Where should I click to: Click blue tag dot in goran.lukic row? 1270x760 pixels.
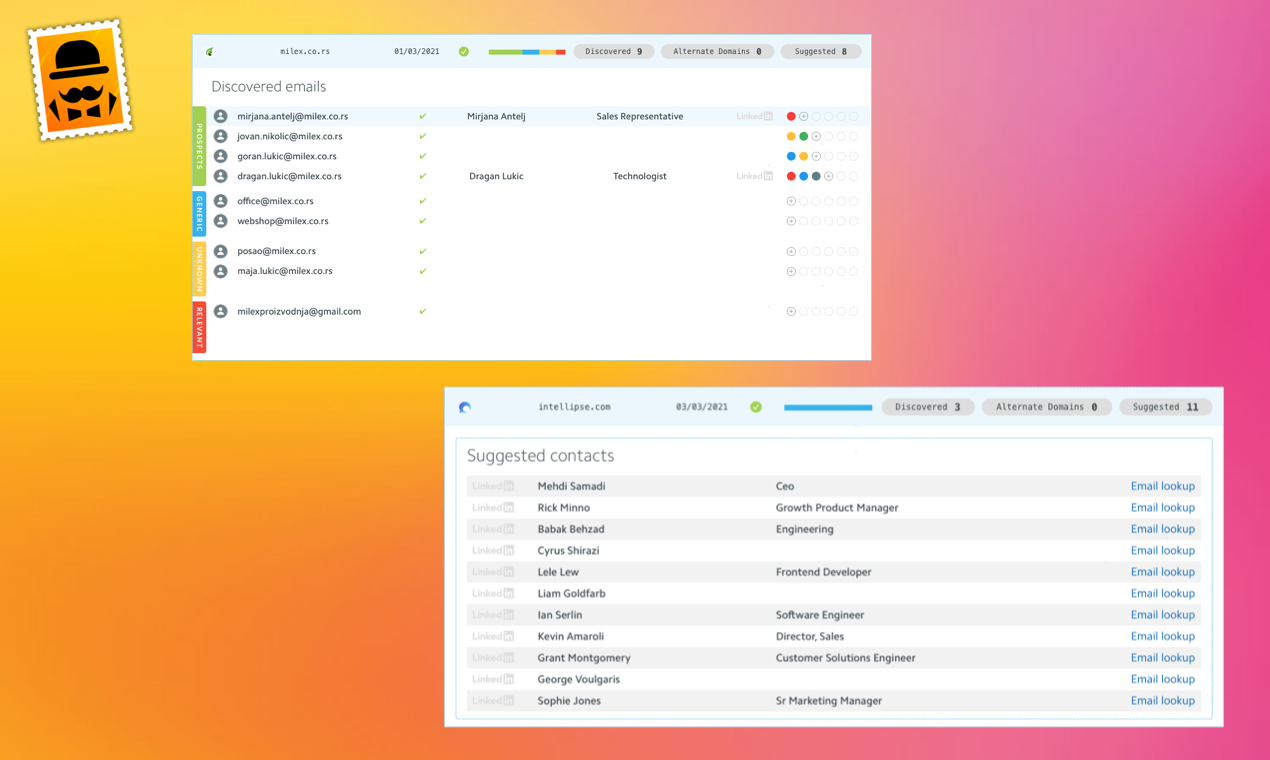pyautogui.click(x=791, y=156)
